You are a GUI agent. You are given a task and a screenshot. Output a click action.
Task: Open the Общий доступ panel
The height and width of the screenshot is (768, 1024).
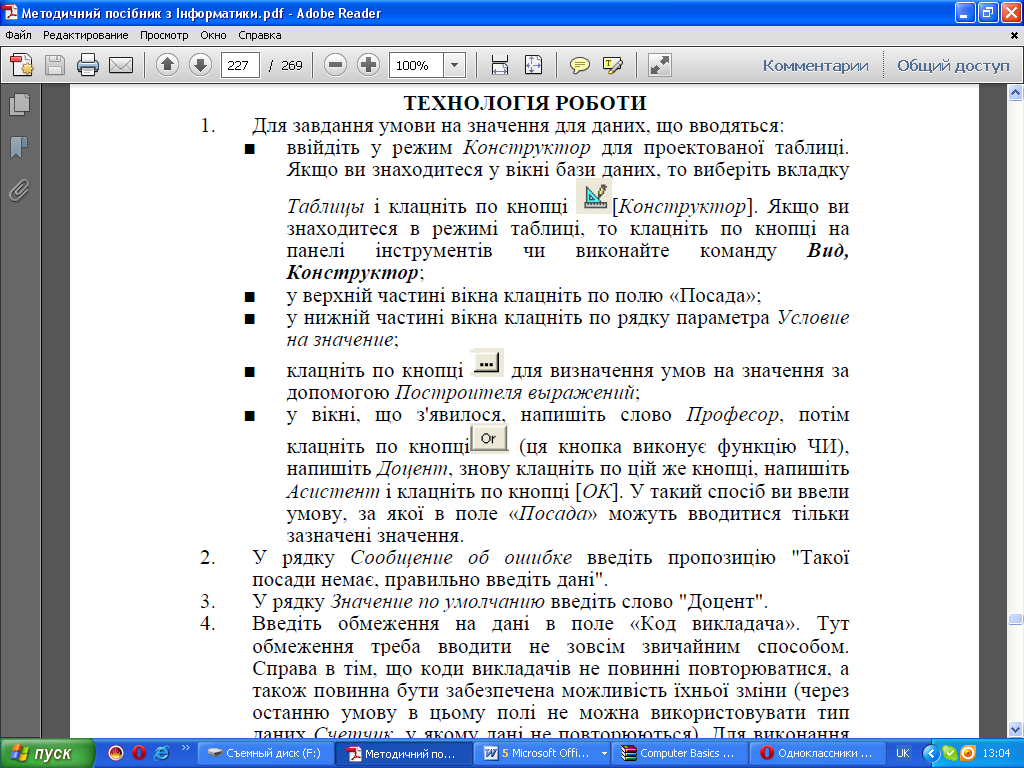[953, 65]
